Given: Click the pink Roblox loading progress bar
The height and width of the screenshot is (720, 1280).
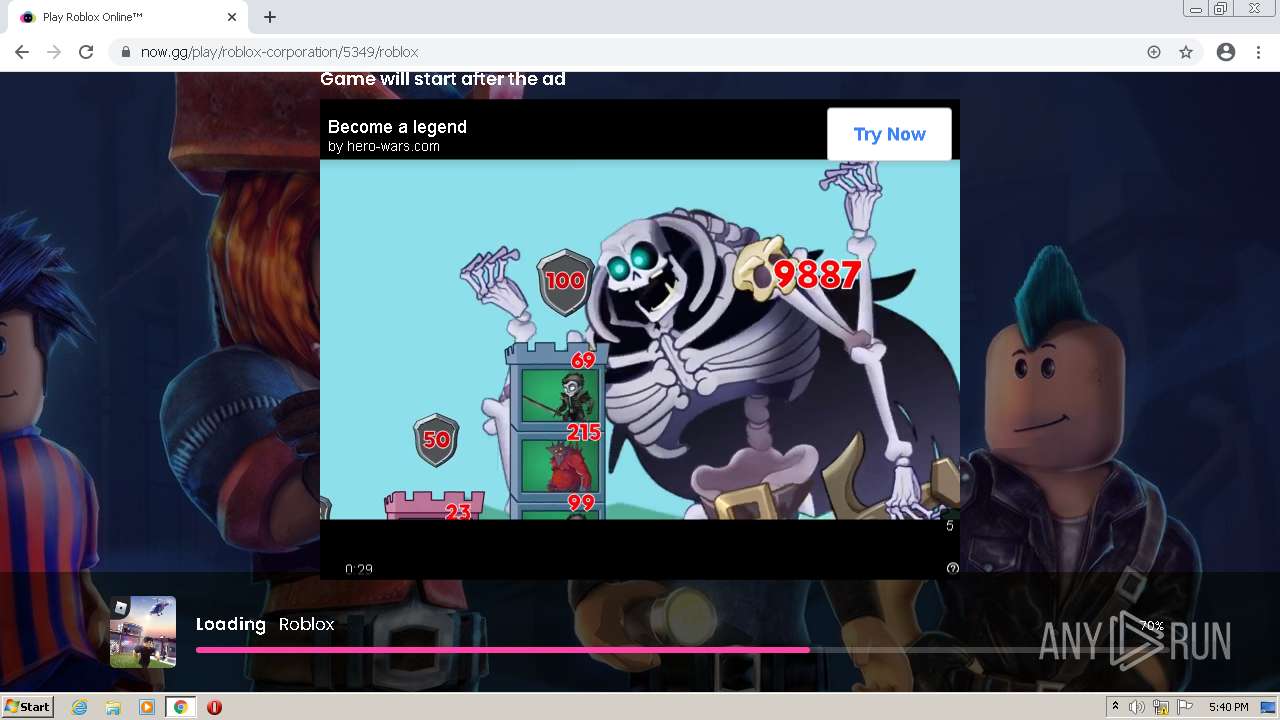Looking at the screenshot, I should [x=503, y=650].
